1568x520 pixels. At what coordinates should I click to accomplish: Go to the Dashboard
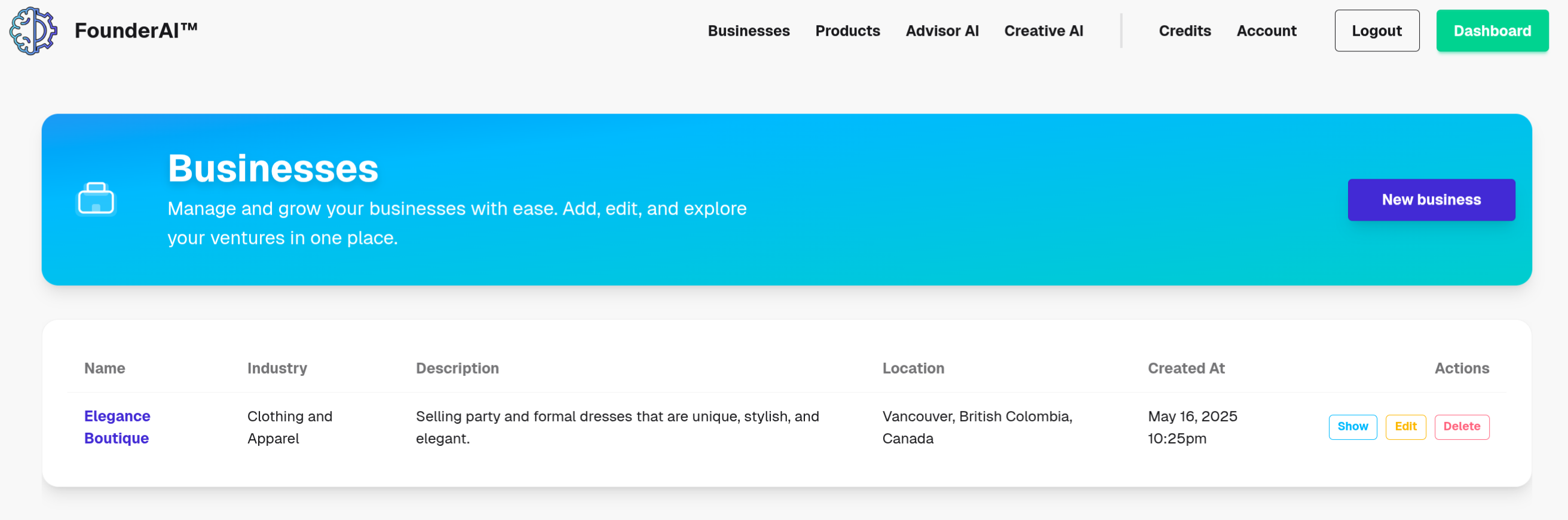tap(1492, 30)
